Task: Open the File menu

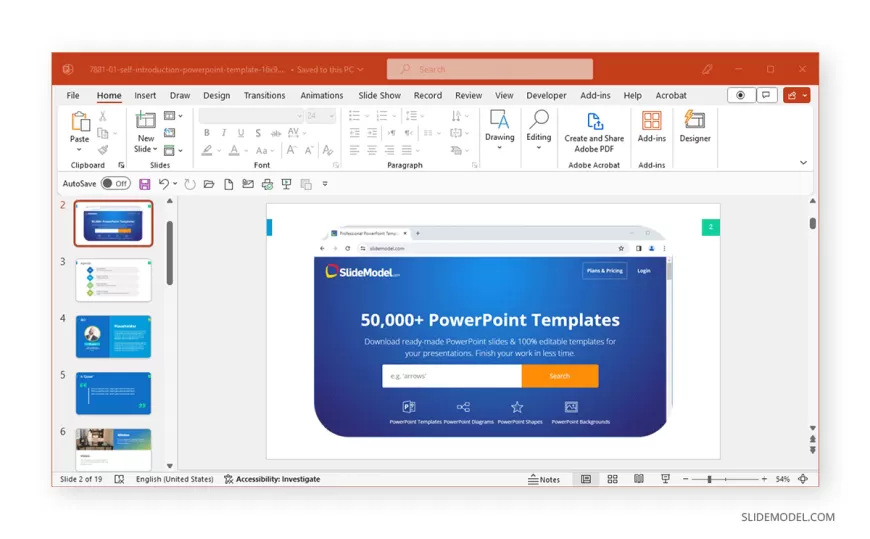Action: point(73,95)
